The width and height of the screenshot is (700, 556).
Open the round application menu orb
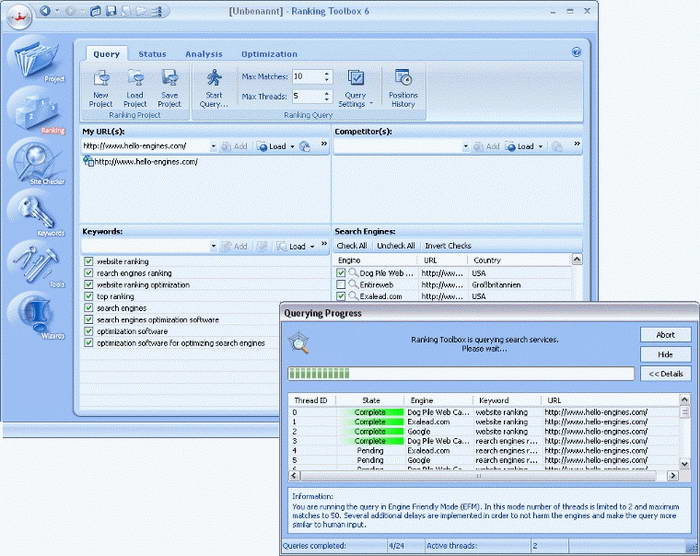pos(19,17)
